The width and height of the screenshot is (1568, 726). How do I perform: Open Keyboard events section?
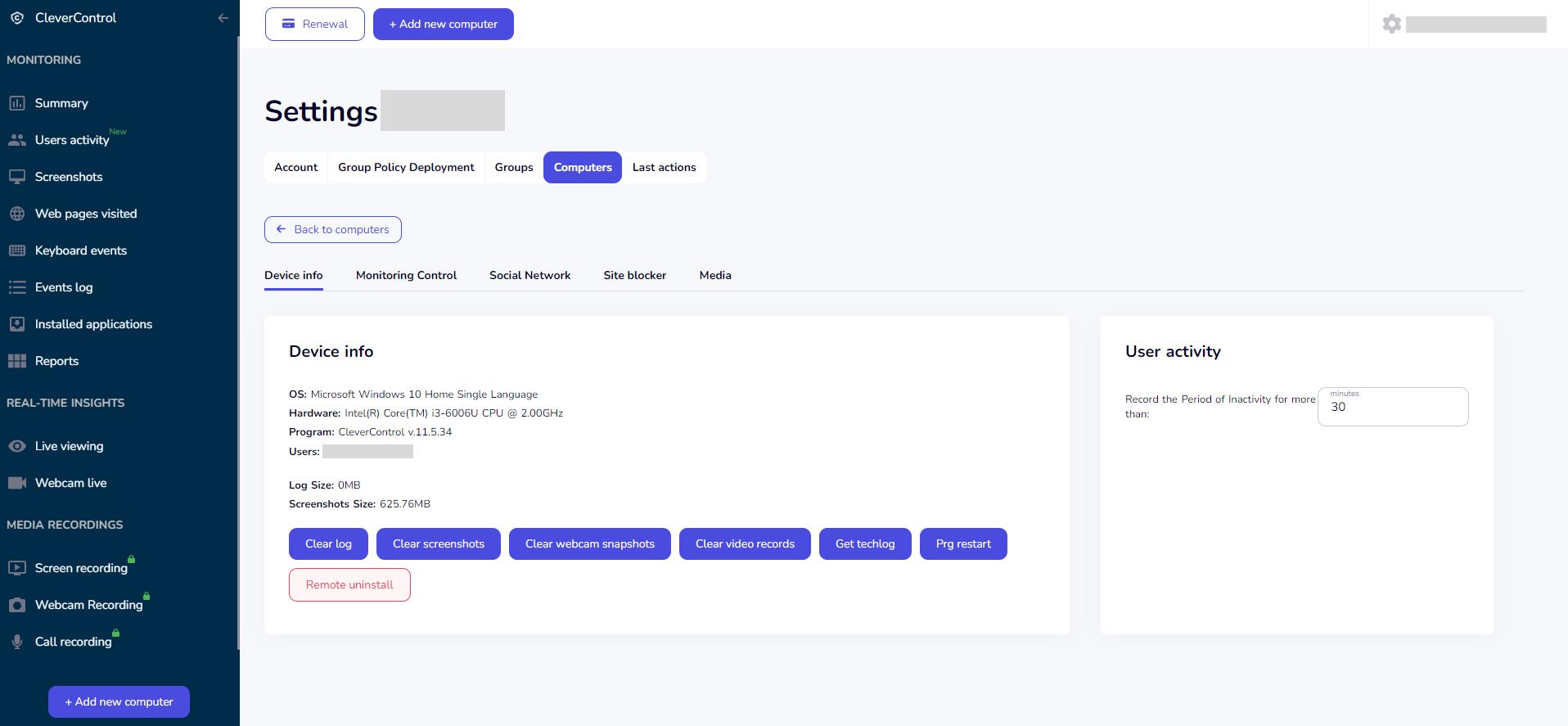[81, 250]
